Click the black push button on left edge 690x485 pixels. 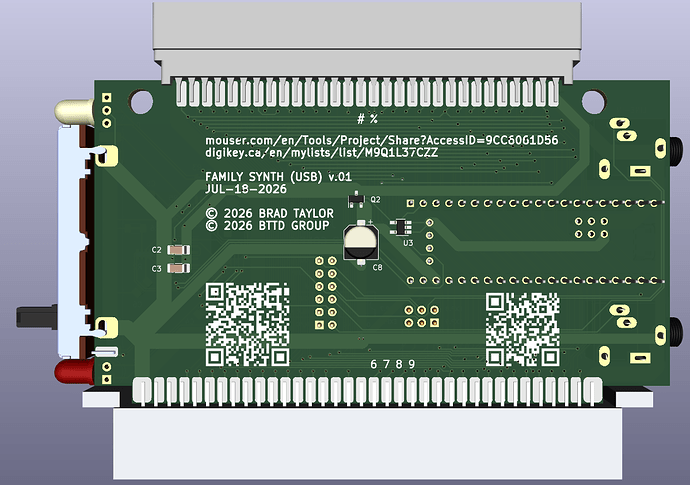point(37,317)
